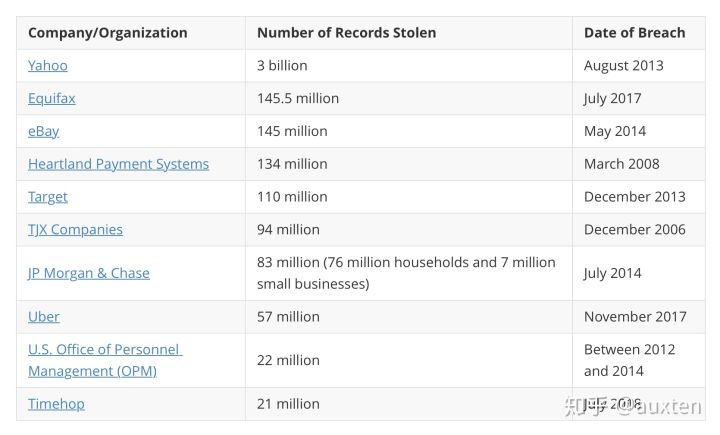The image size is (720, 435).
Task: Open the Yahoo link
Action: [48, 66]
